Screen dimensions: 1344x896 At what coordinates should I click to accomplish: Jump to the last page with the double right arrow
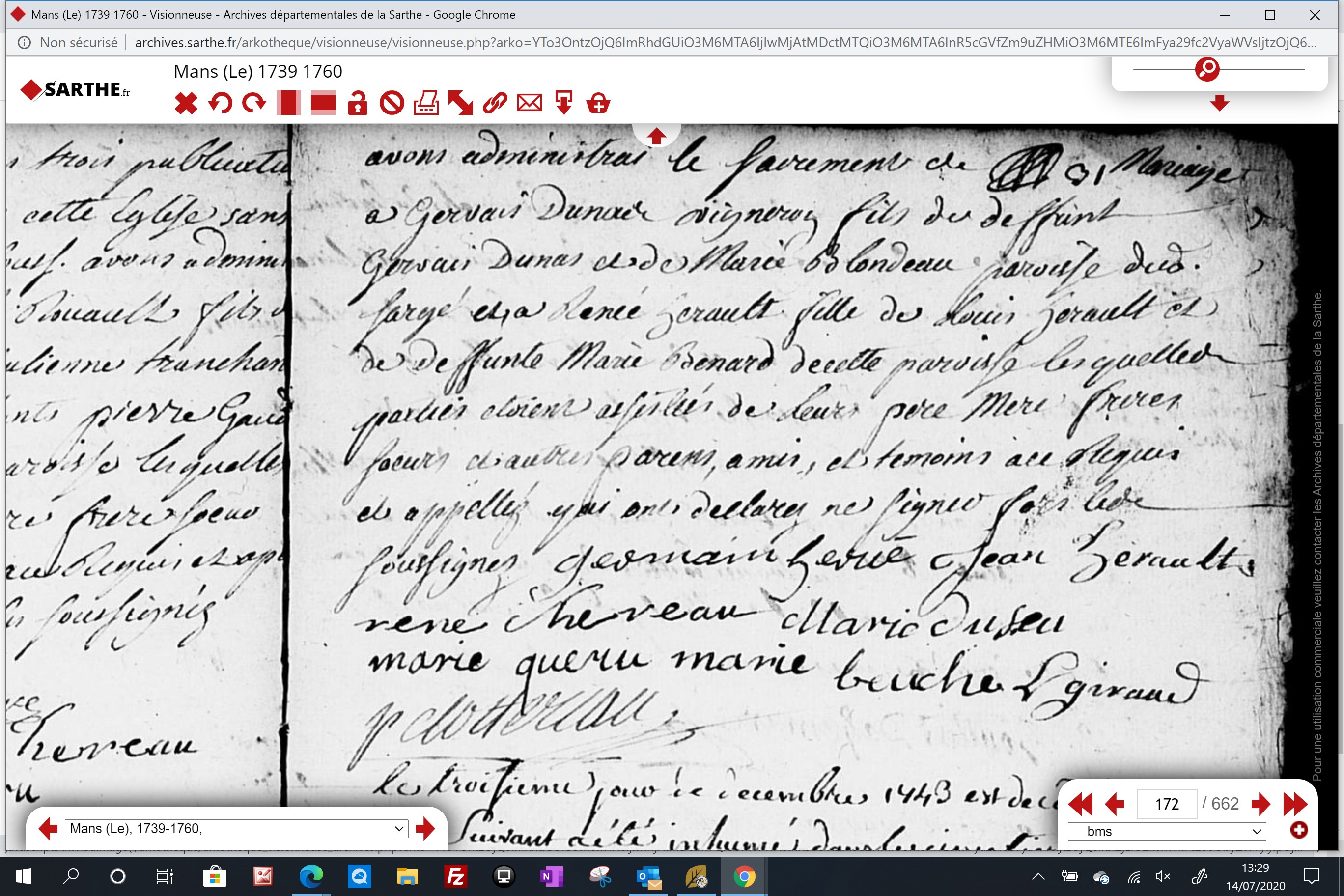tap(1295, 804)
